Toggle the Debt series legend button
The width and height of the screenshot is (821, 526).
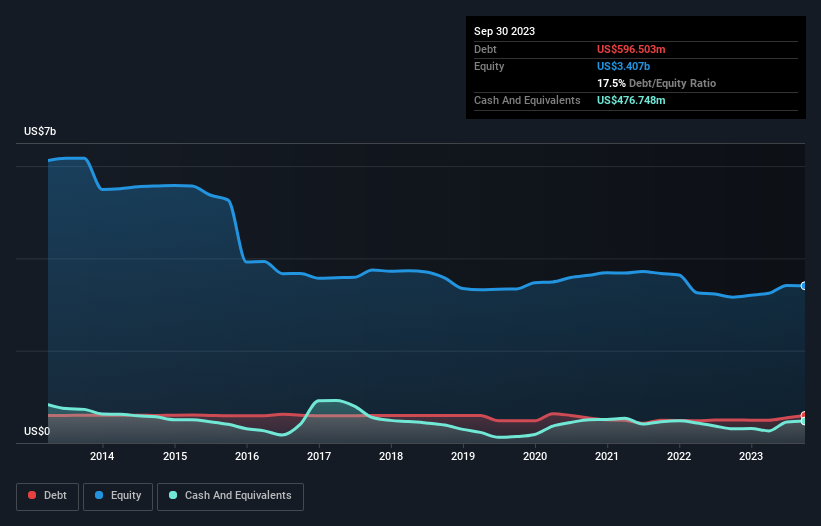click(48, 496)
